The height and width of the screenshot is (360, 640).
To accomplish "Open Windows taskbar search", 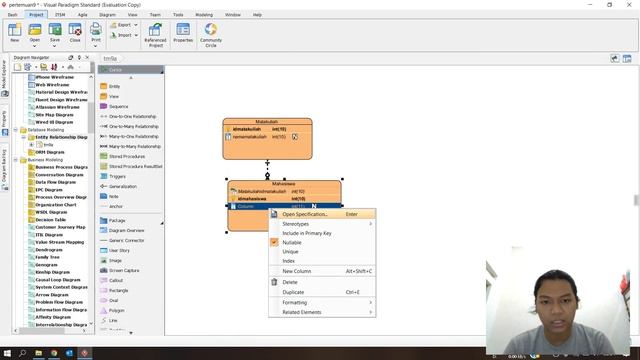I will (23, 353).
